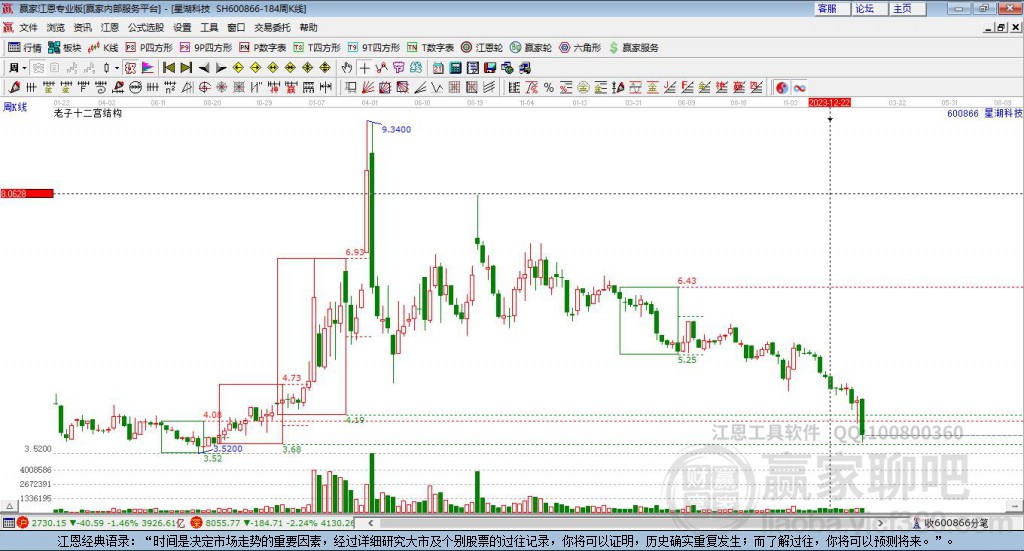Open the 窗口 menu
This screenshot has width=1024, height=551.
pyautogui.click(x=236, y=27)
